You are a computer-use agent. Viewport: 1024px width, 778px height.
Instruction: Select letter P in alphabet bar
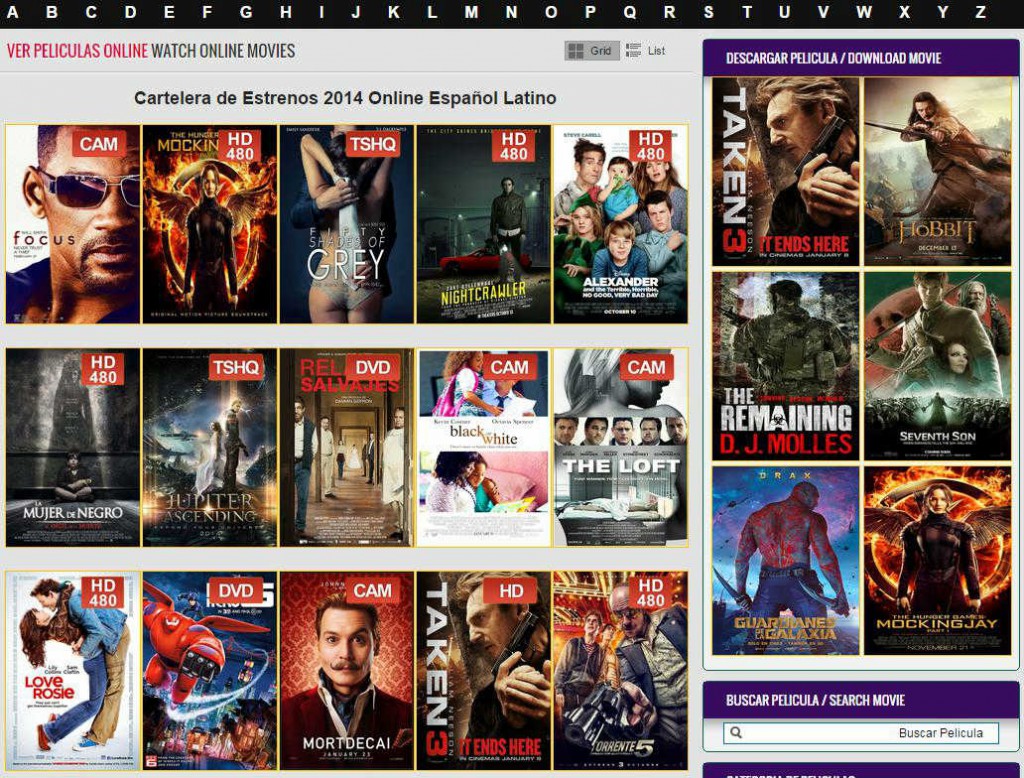tap(590, 12)
